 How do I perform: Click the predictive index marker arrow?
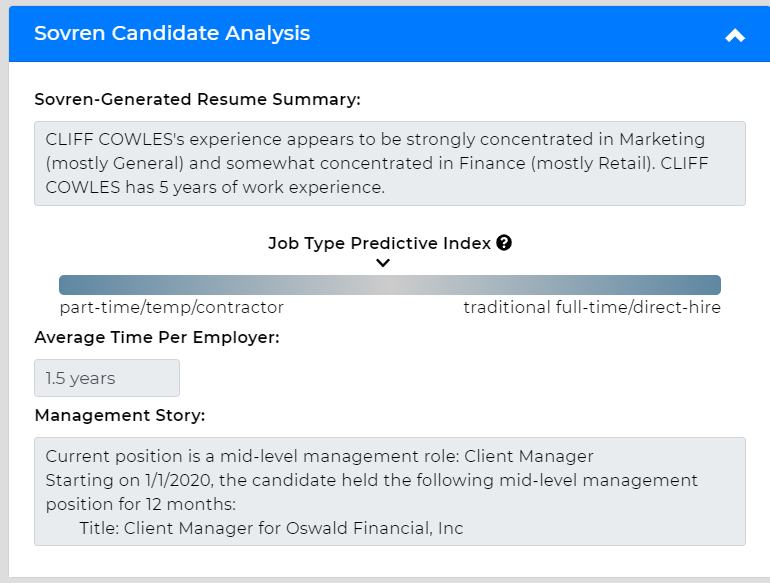click(383, 263)
